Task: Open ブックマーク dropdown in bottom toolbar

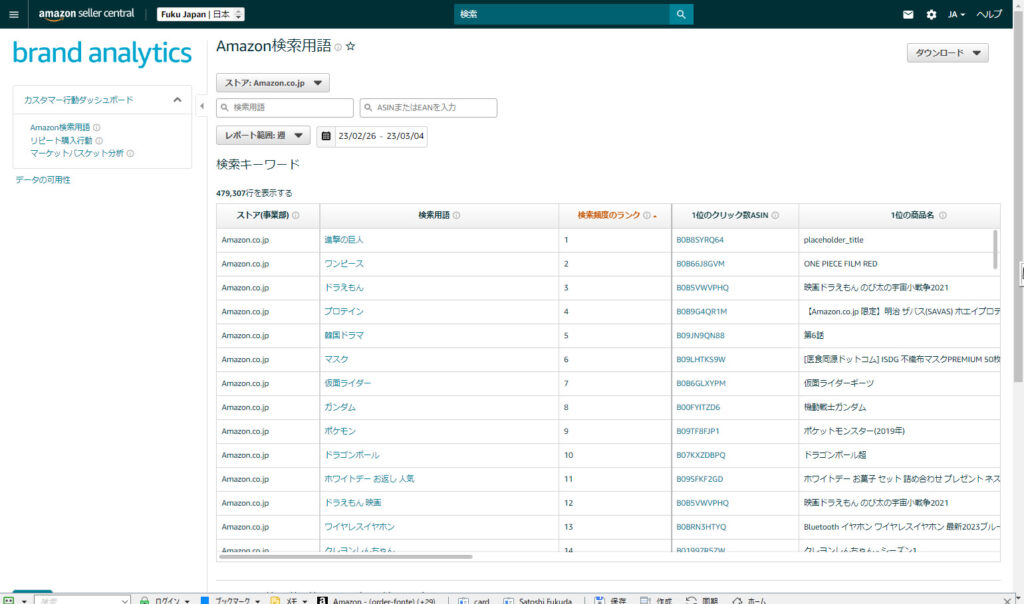Action: pos(257,601)
